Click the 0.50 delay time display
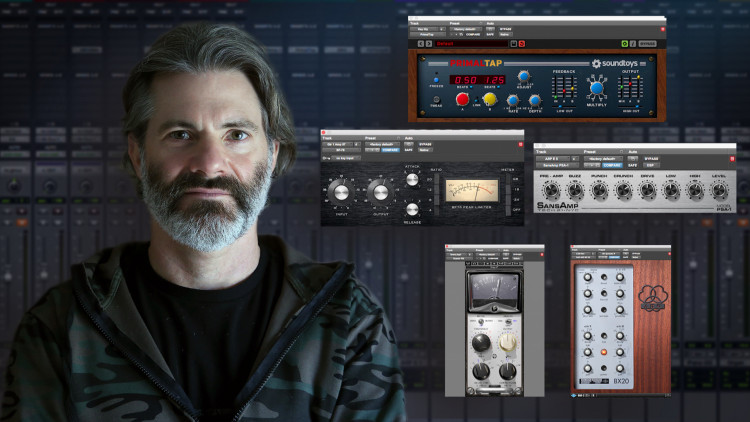Image resolution: width=750 pixels, height=422 pixels. click(465, 79)
